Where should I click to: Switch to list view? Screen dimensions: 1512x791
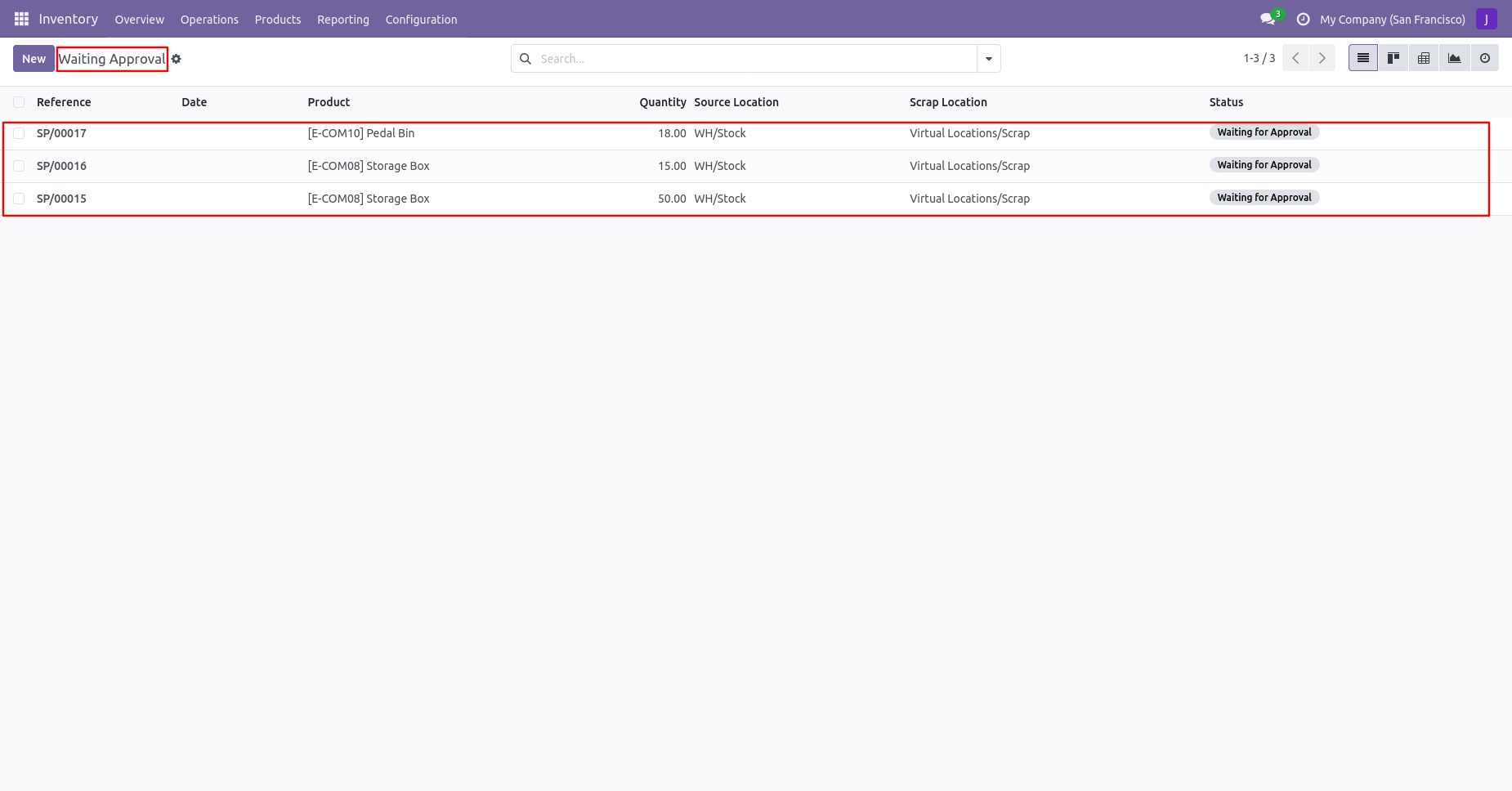point(1362,58)
